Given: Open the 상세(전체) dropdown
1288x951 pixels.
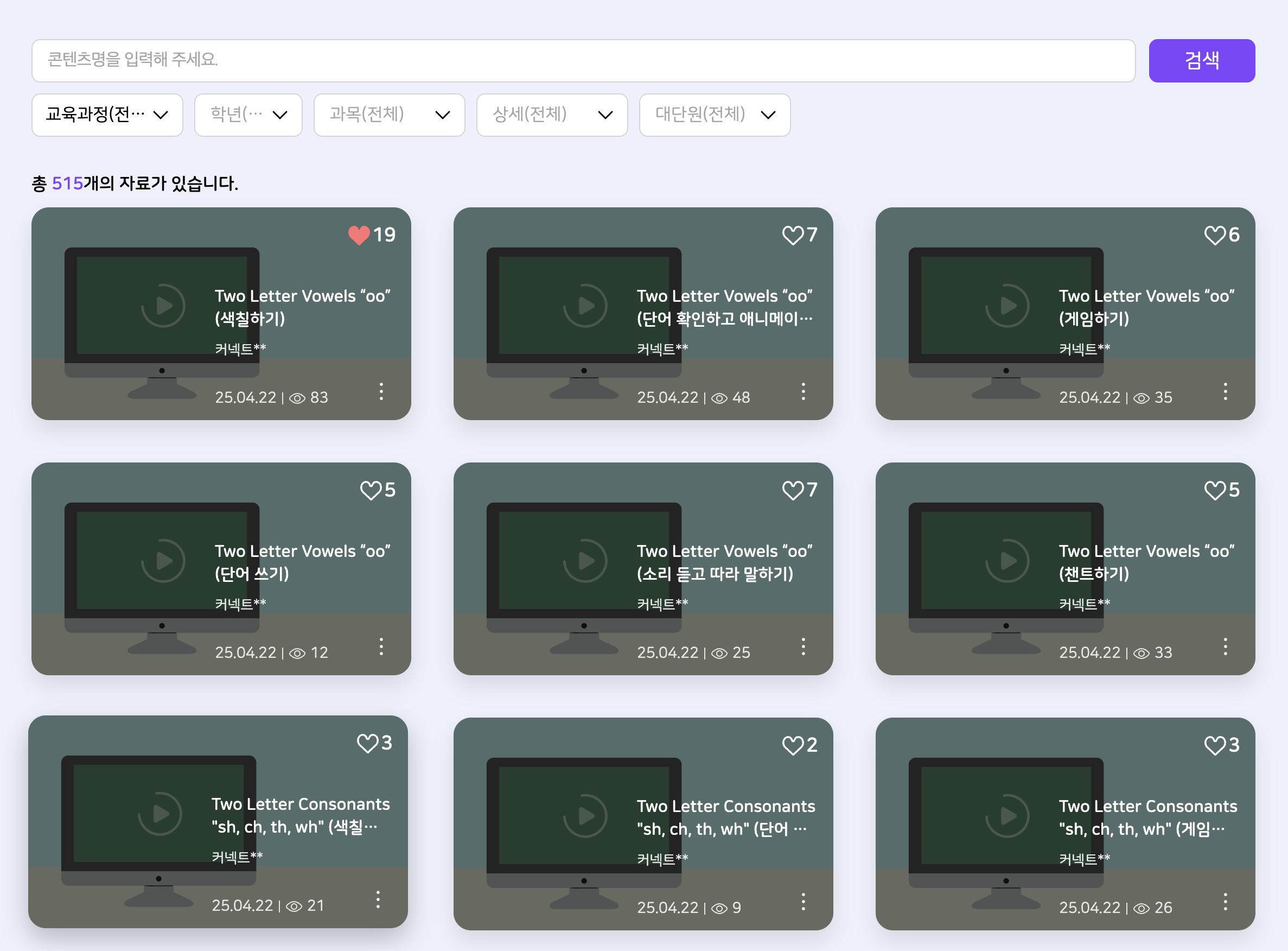Looking at the screenshot, I should click(x=552, y=115).
